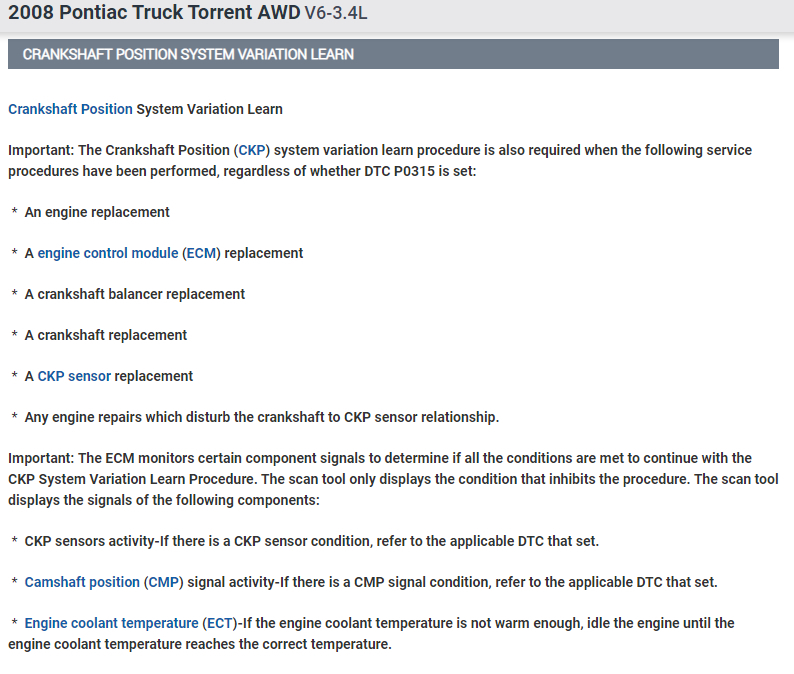794x674 pixels.
Task: Open the Crankshaft Position link in heading
Action: [x=70, y=109]
